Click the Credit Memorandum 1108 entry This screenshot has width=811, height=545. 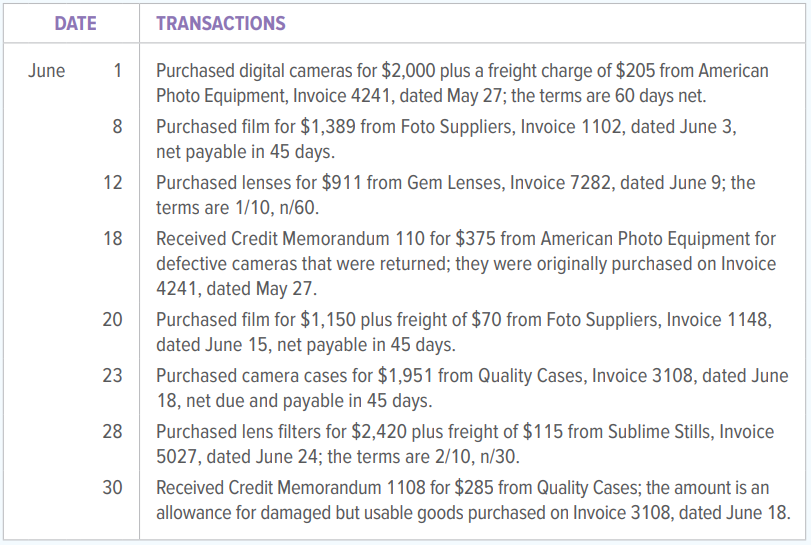[x=473, y=500]
